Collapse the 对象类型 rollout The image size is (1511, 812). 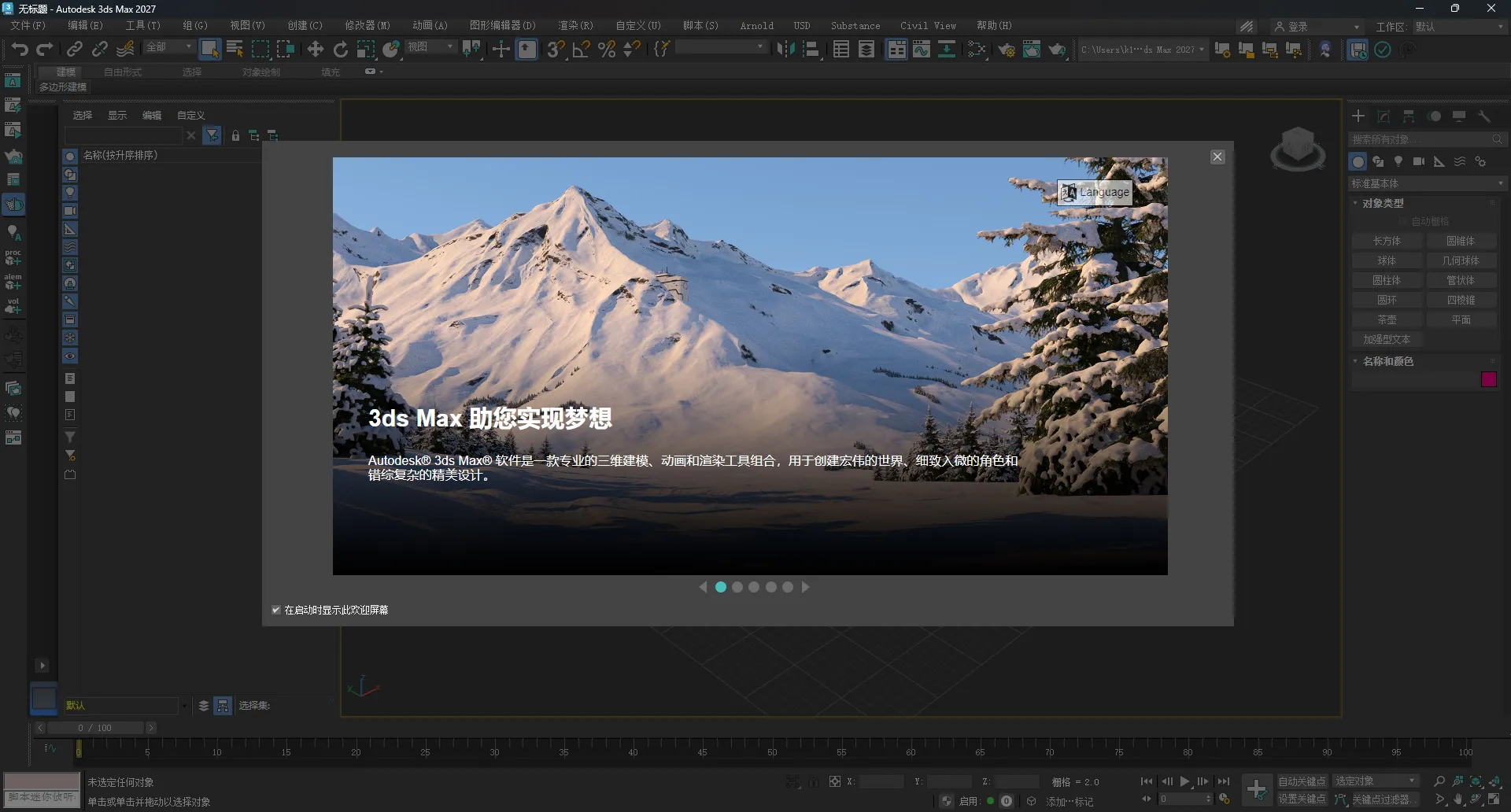pyautogui.click(x=1383, y=203)
